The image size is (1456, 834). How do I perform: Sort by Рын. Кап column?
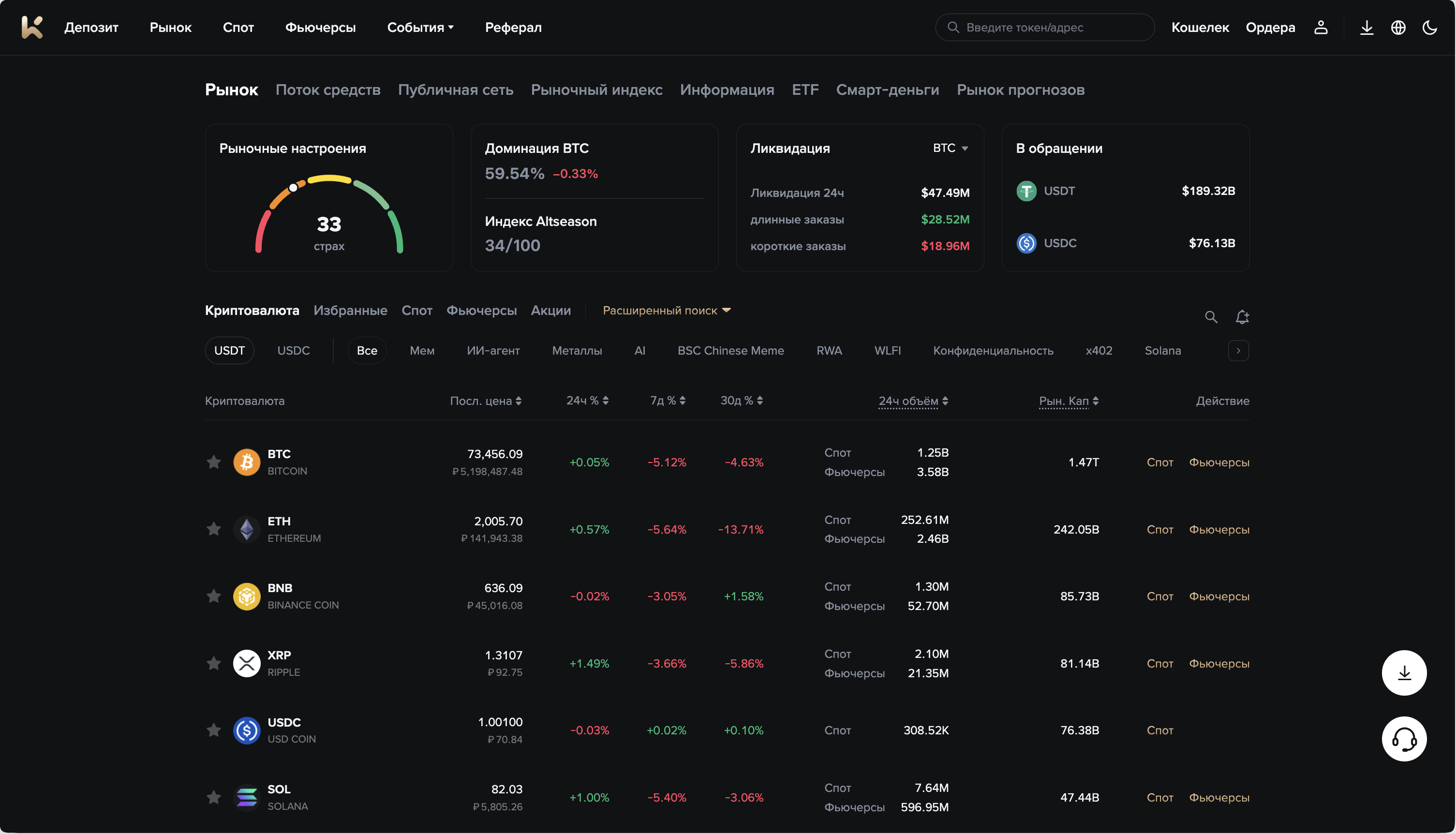pos(1069,401)
